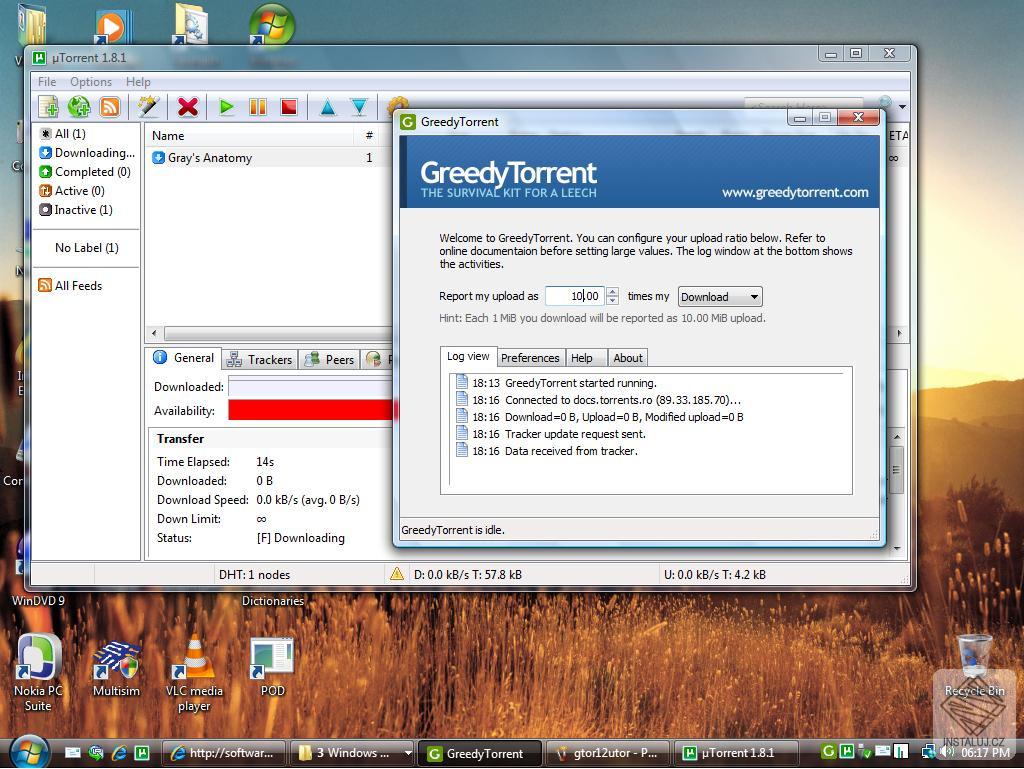Open the RSS Downloader toolbar icon

pyautogui.click(x=110, y=106)
